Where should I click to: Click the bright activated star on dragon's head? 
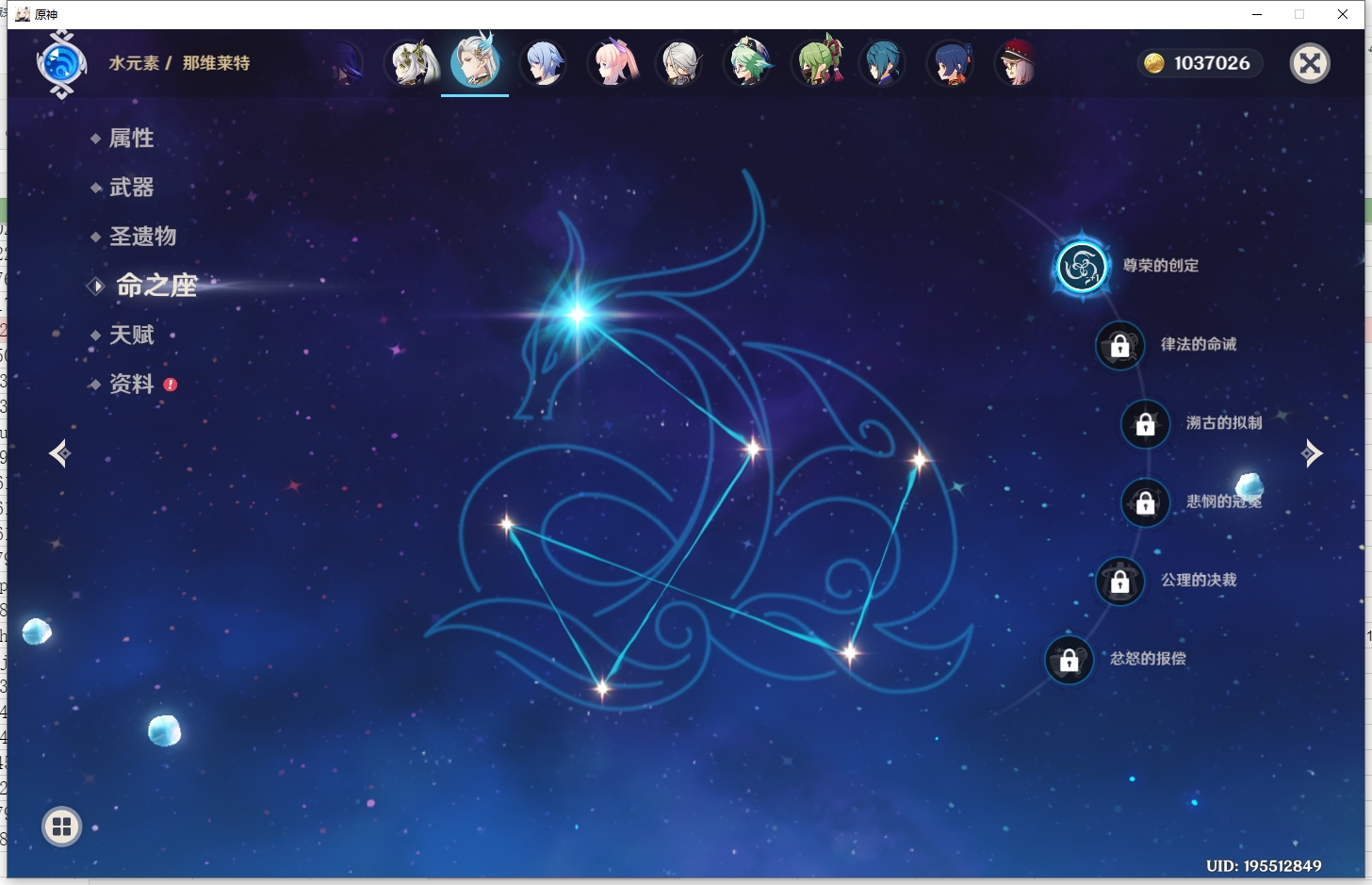pos(578,315)
